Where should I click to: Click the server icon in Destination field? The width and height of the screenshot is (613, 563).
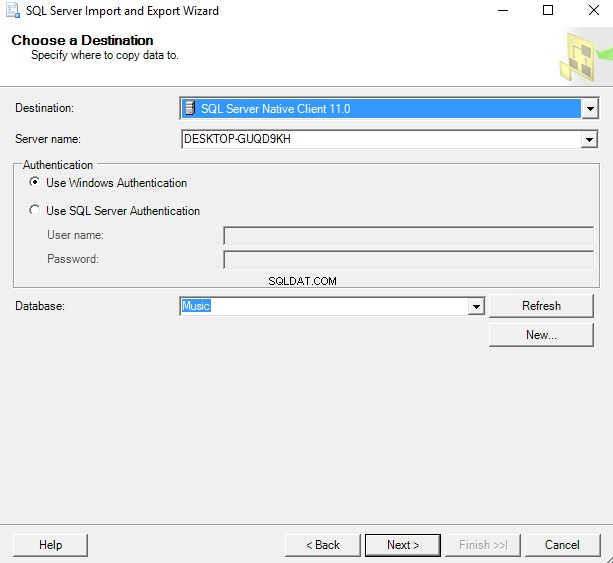pyautogui.click(x=190, y=108)
